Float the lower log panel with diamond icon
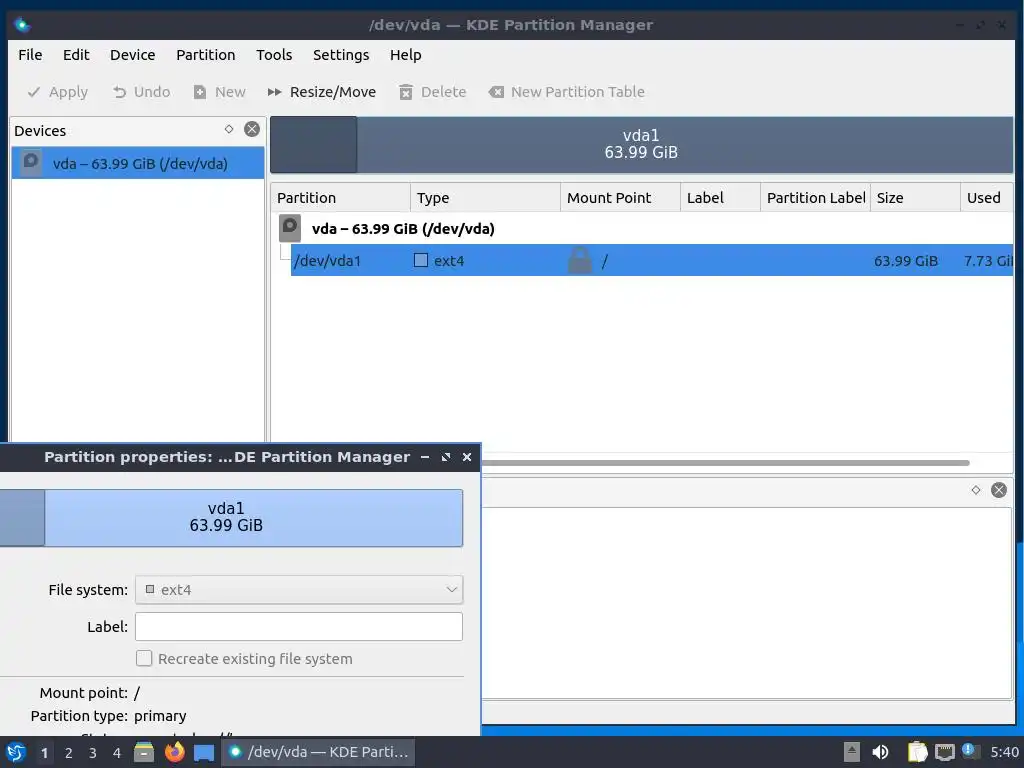The width and height of the screenshot is (1024, 768). click(x=976, y=490)
